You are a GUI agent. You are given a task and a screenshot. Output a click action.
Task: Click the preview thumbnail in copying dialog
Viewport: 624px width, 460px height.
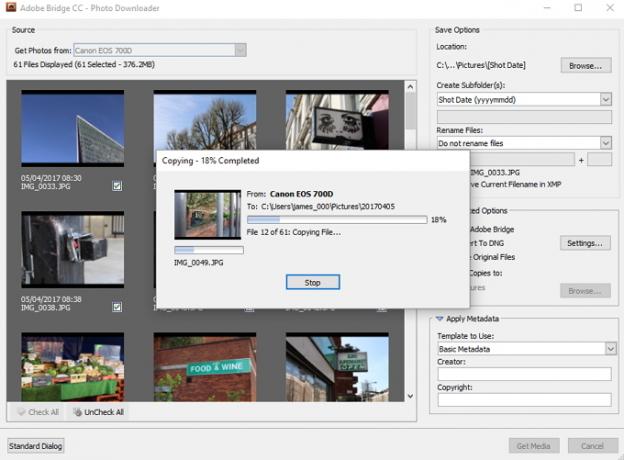point(208,214)
